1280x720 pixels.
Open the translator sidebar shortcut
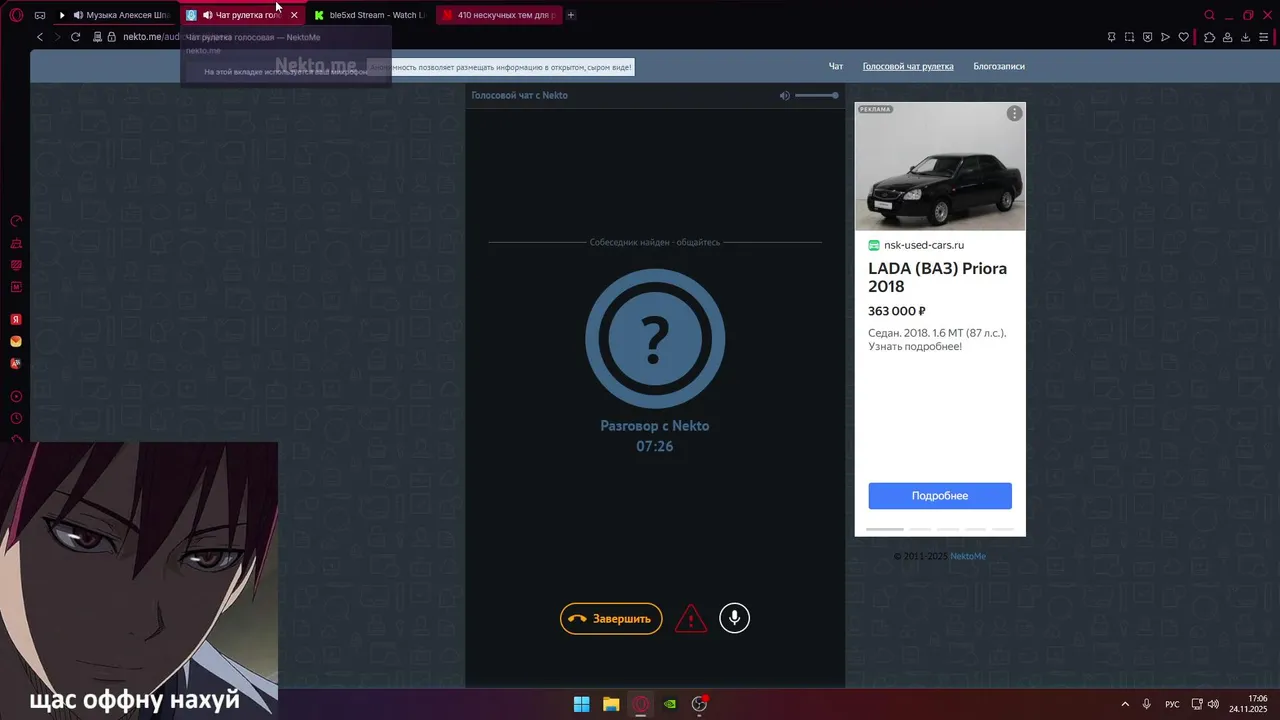coord(16,364)
